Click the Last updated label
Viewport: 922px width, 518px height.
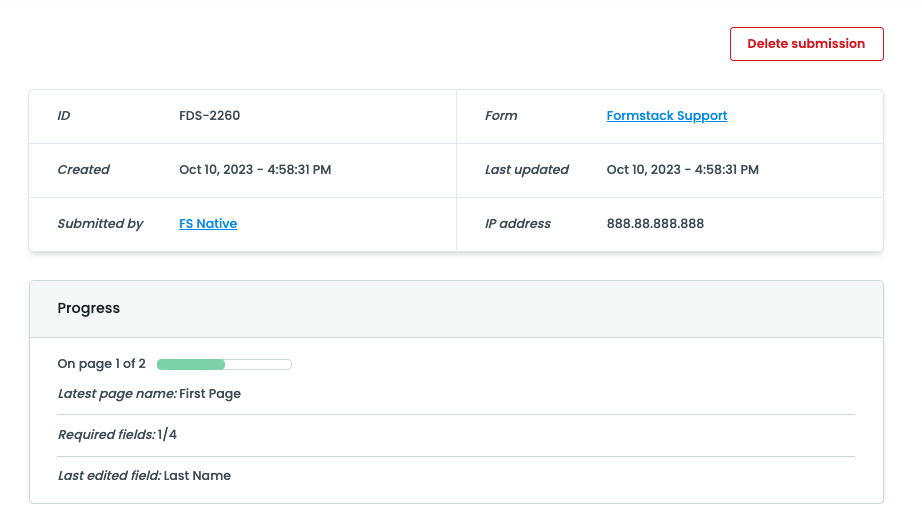click(527, 170)
